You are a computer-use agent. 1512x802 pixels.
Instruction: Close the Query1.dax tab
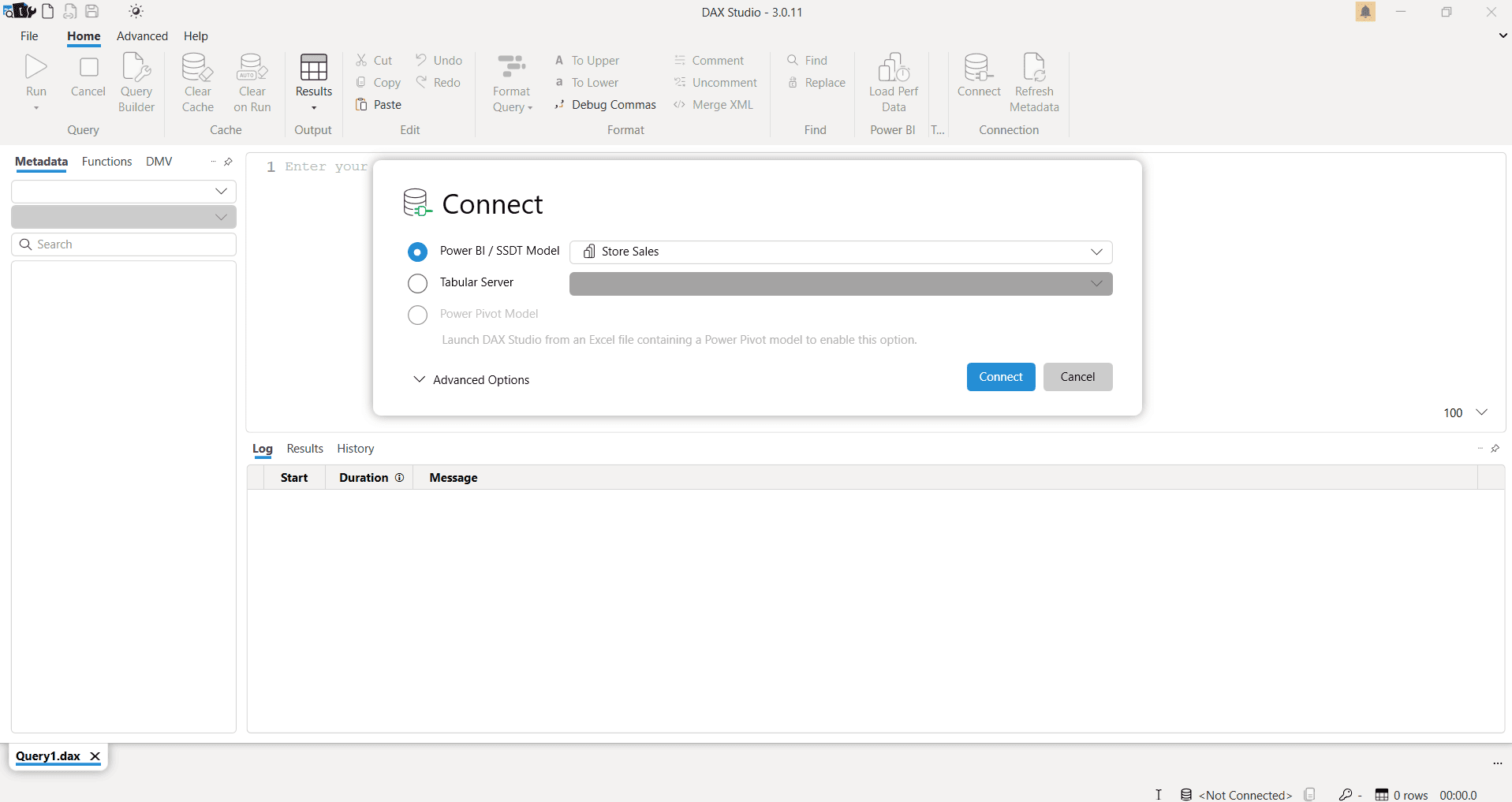95,756
